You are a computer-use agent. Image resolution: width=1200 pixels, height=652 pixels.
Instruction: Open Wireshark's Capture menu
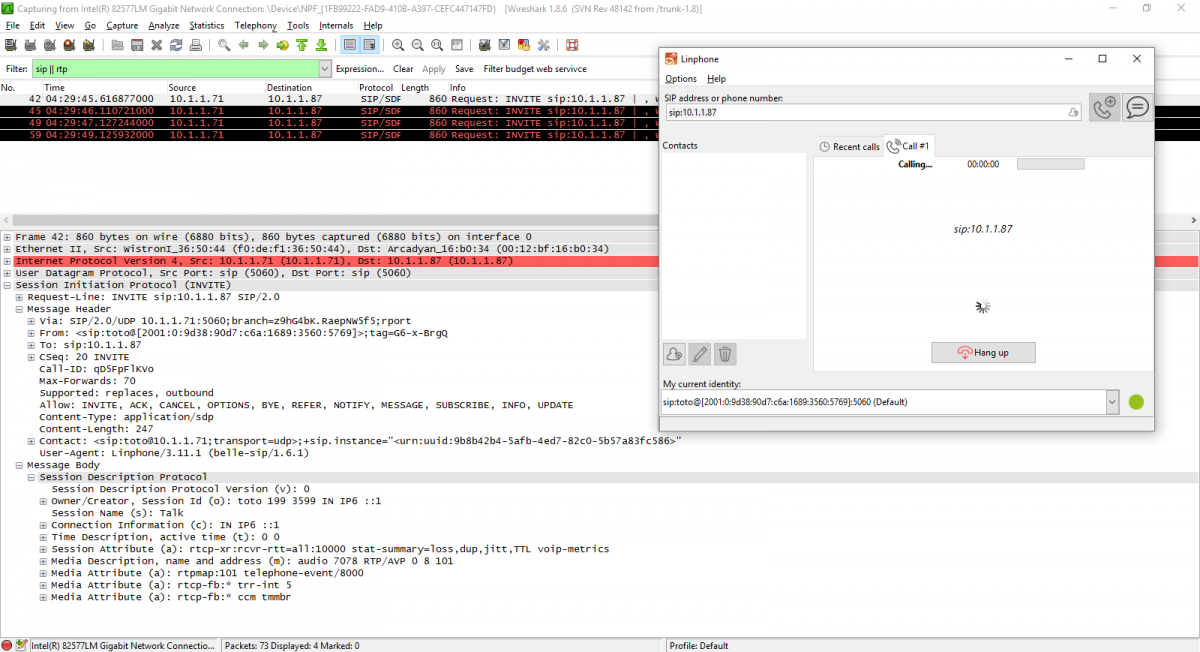(122, 25)
